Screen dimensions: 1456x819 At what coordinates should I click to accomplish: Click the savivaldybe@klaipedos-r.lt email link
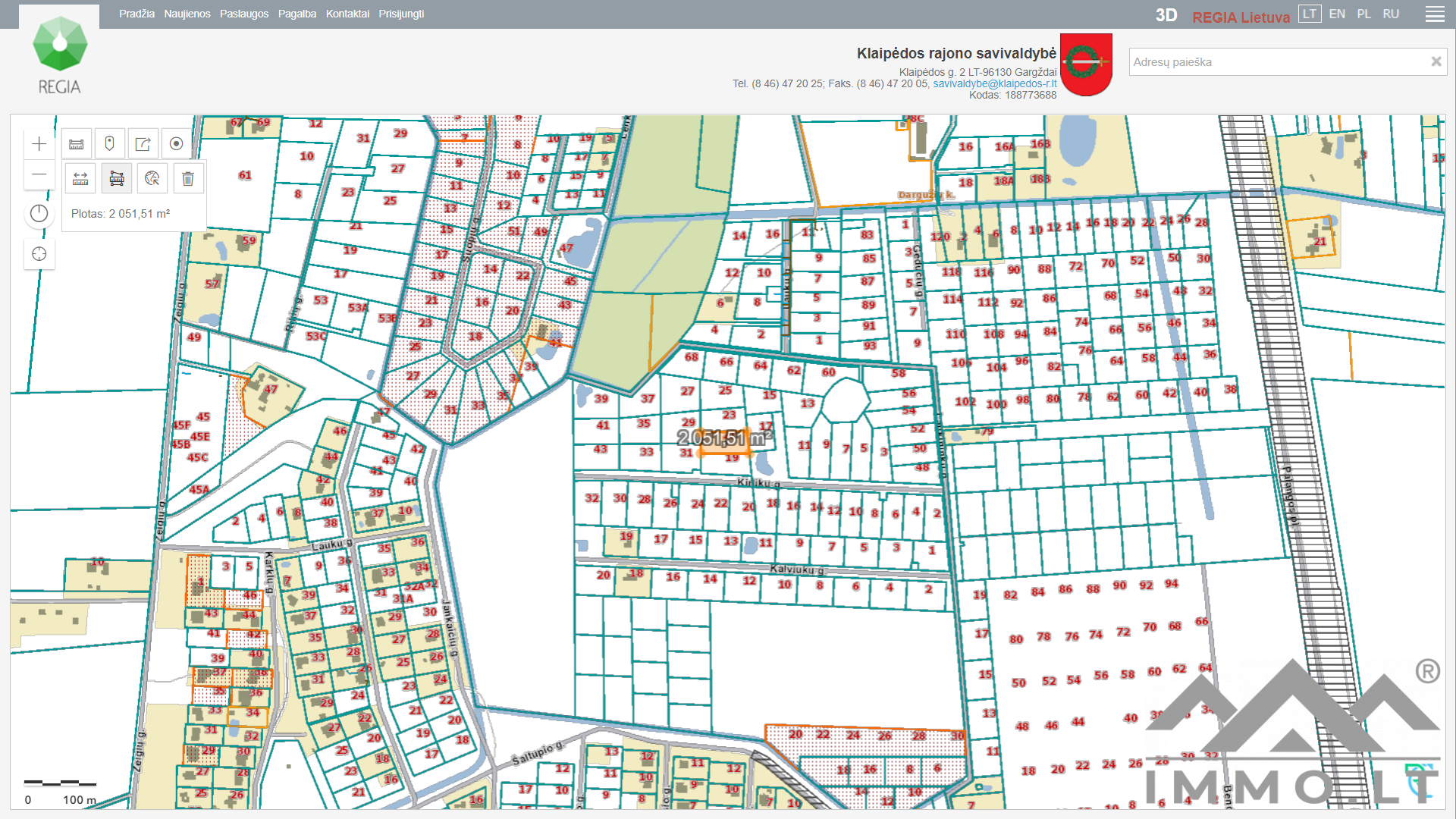(994, 83)
